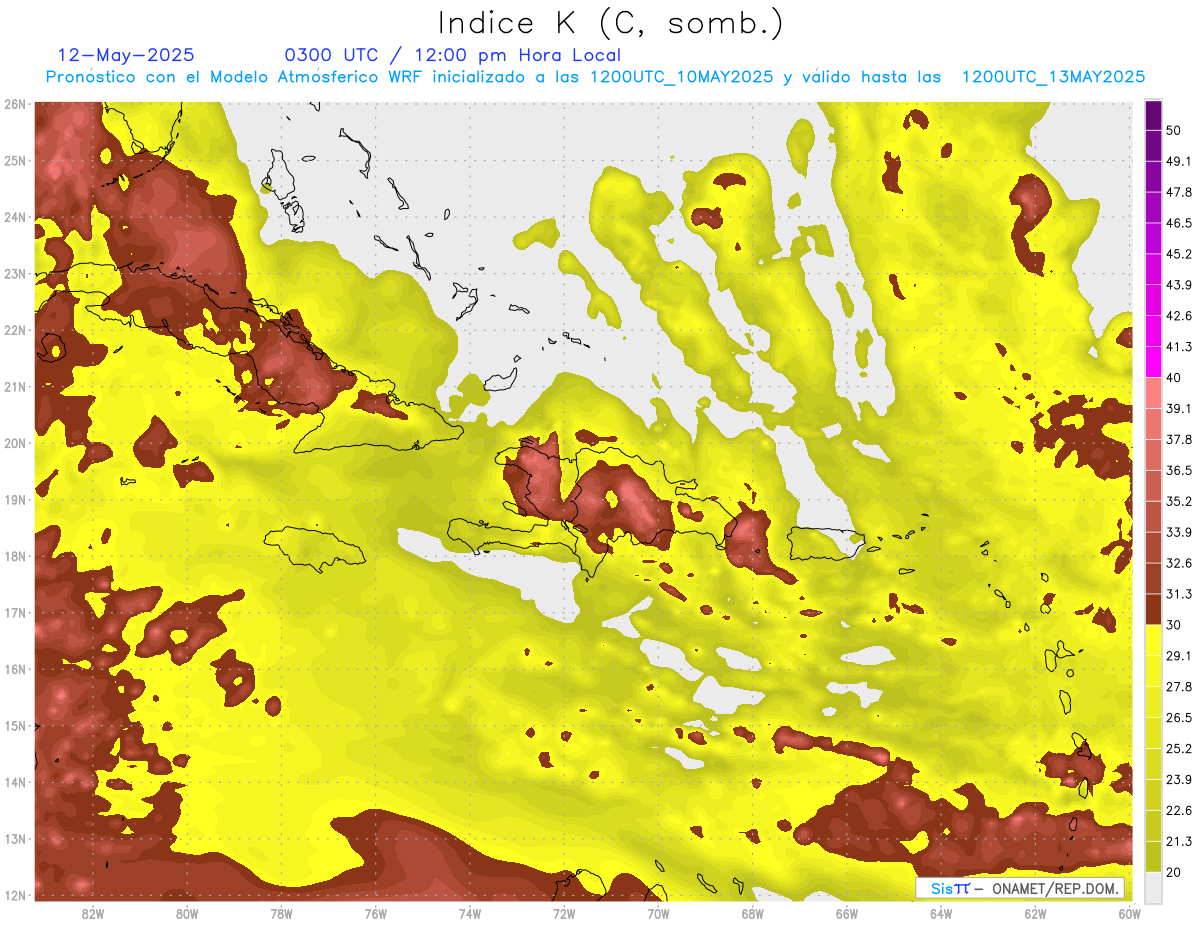Click the colorbar value "33.9"
Screen dimensions: 1200x927
point(1178,532)
